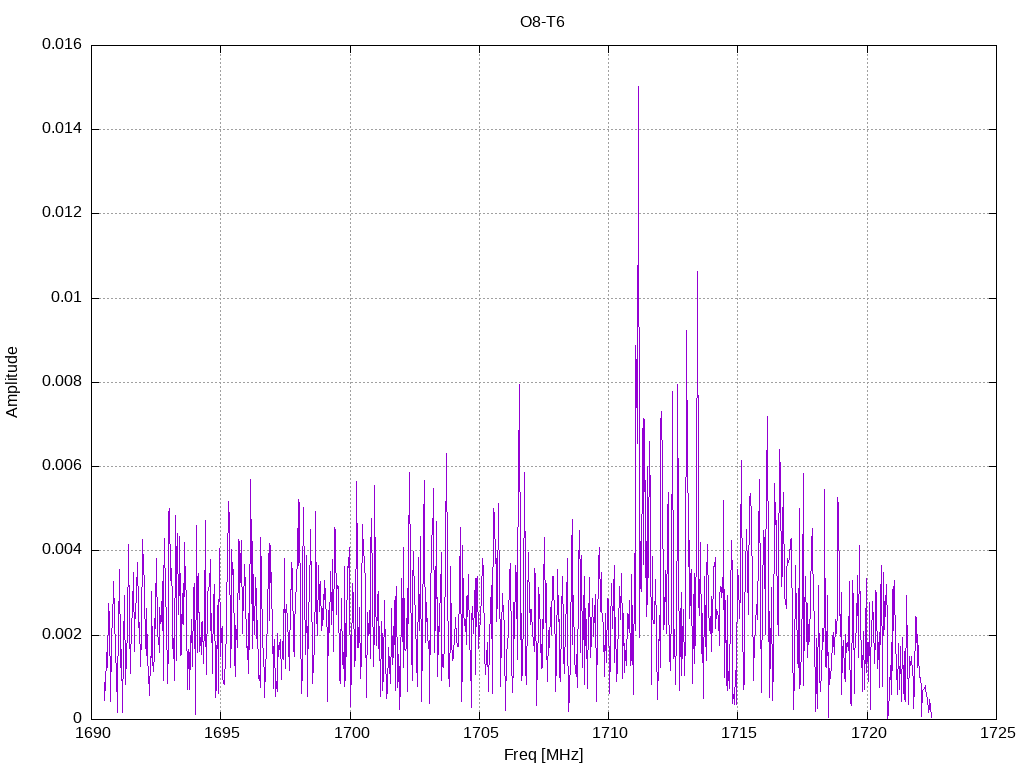Click the 0.014 y-axis tick label

[62, 129]
